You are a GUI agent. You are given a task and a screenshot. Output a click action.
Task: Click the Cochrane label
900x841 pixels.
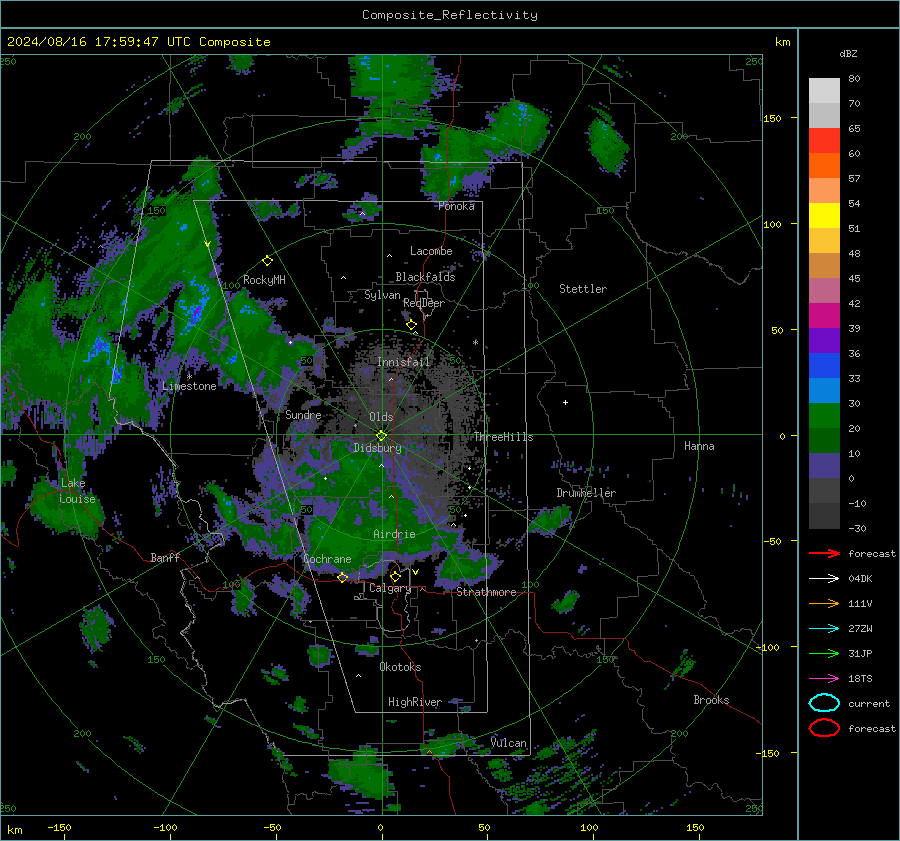(x=327, y=559)
